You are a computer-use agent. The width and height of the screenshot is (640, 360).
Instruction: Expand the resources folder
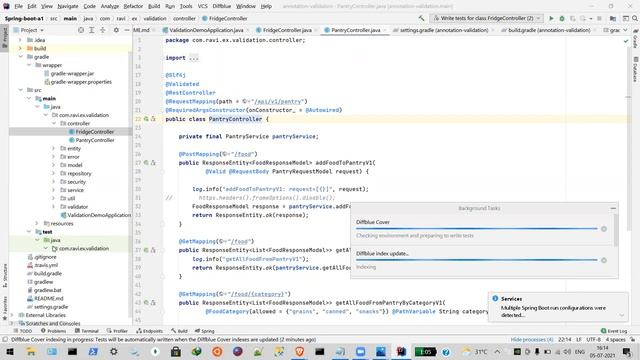37,224
